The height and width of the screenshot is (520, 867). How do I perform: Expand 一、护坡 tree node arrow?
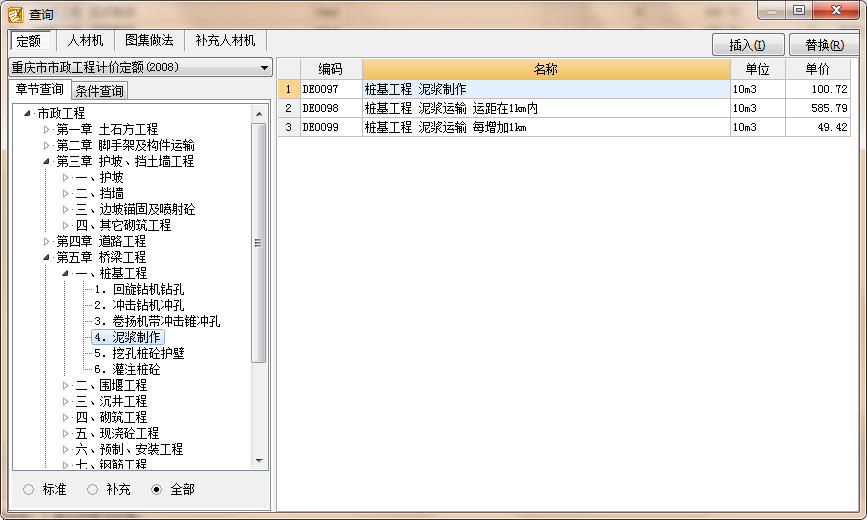click(65, 178)
